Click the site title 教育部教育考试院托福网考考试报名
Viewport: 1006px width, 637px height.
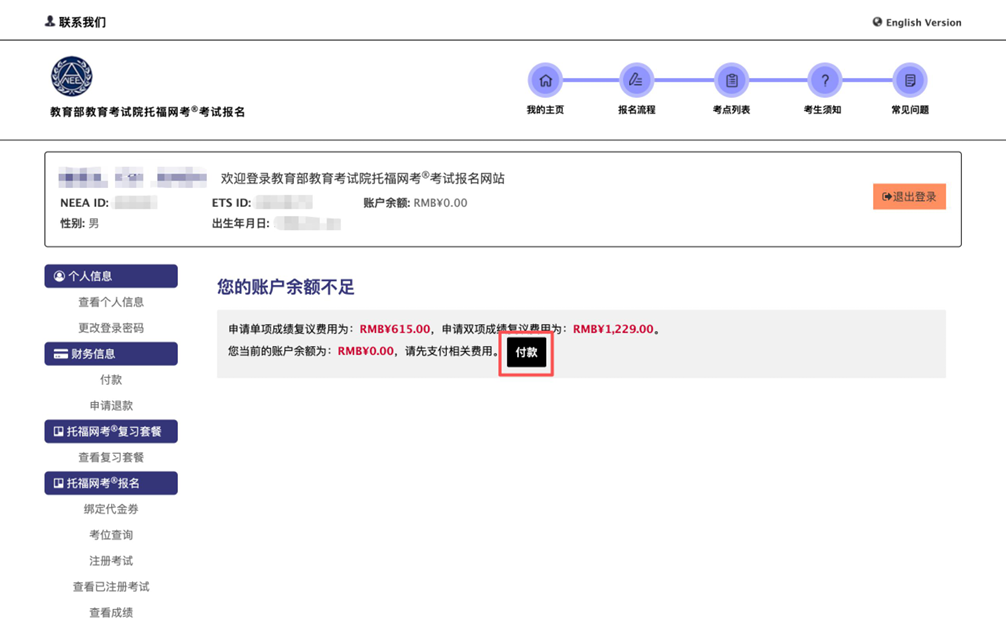point(148,112)
